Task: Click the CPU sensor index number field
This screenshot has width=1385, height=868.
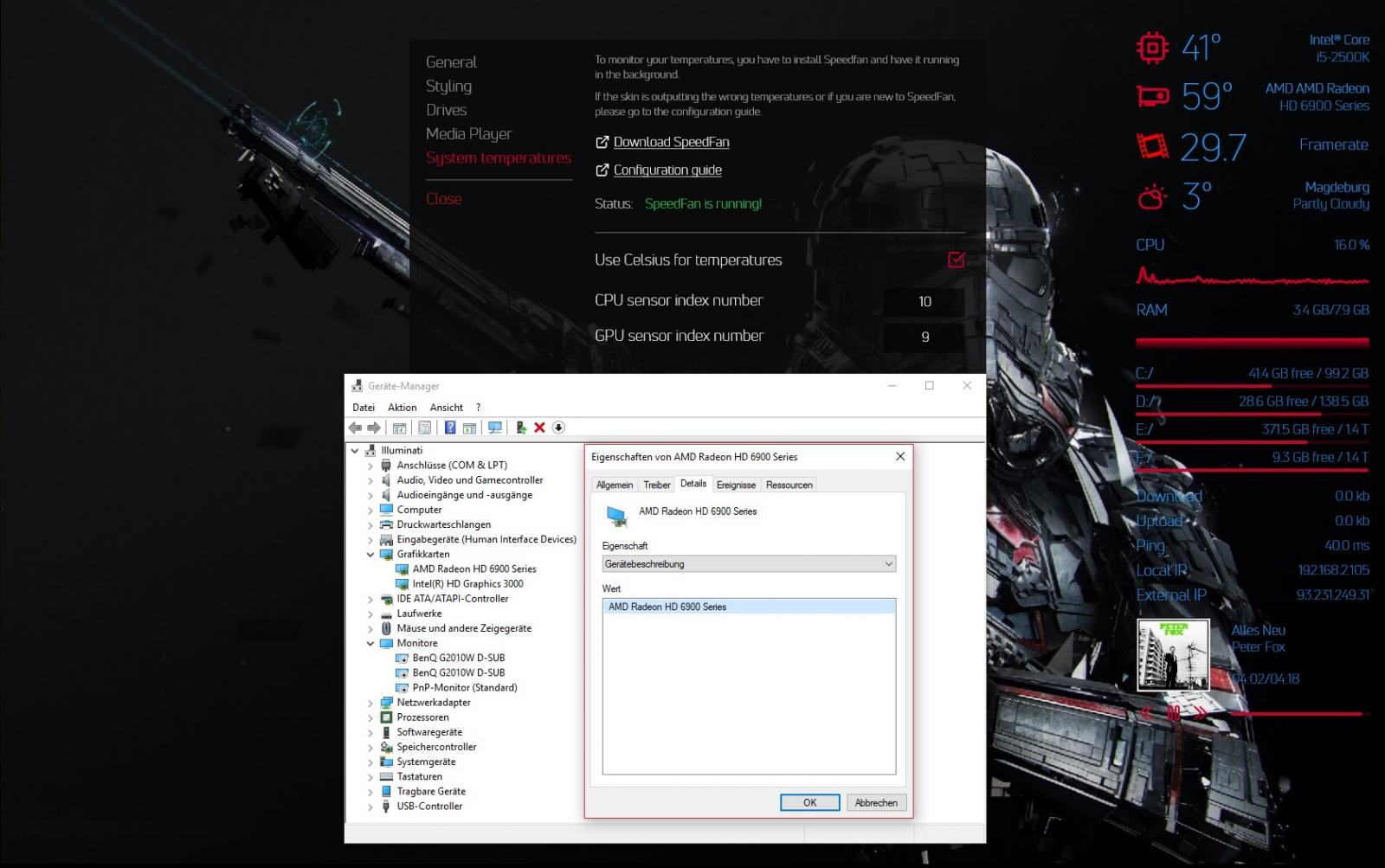Action: pos(924,301)
